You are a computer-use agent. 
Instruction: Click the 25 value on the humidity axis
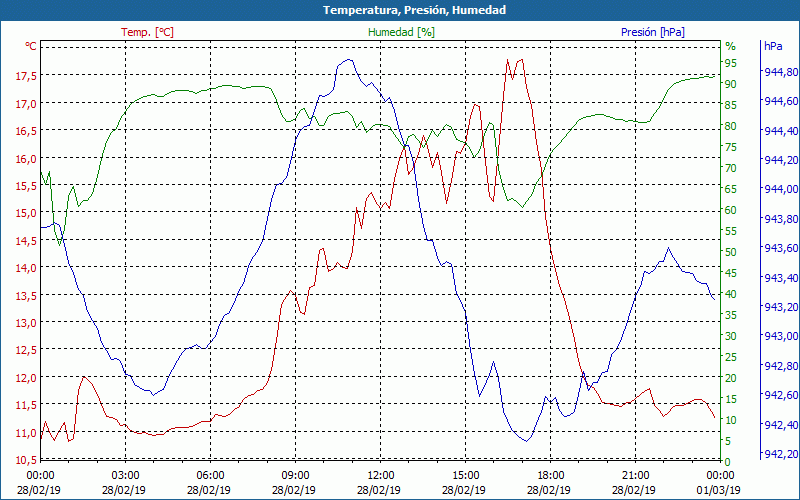(731, 357)
